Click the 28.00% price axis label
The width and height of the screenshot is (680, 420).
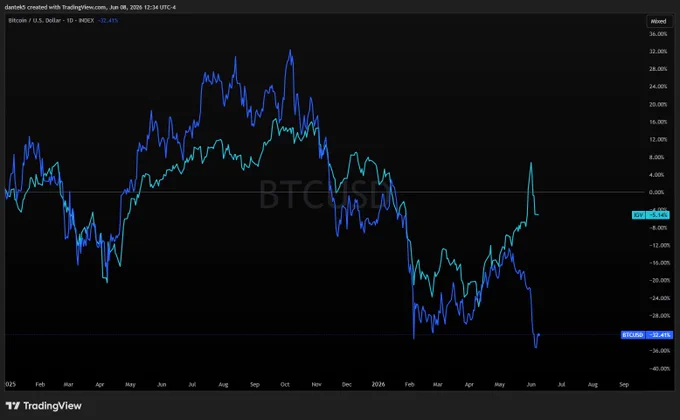pos(658,69)
